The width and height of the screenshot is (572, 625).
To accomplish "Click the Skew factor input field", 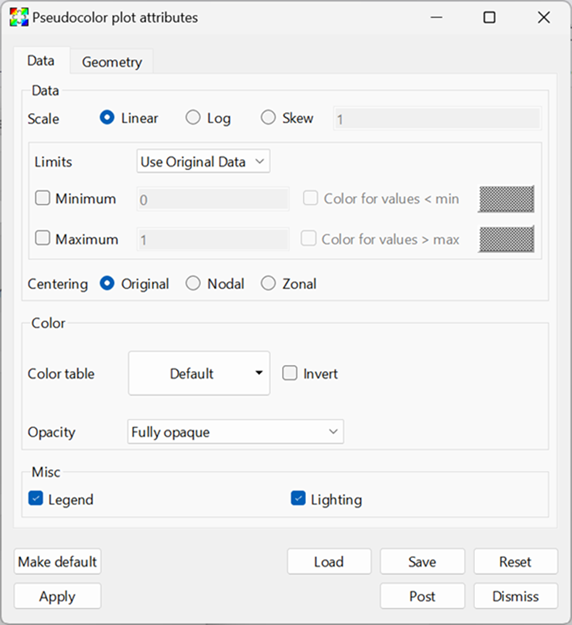I will click(437, 118).
